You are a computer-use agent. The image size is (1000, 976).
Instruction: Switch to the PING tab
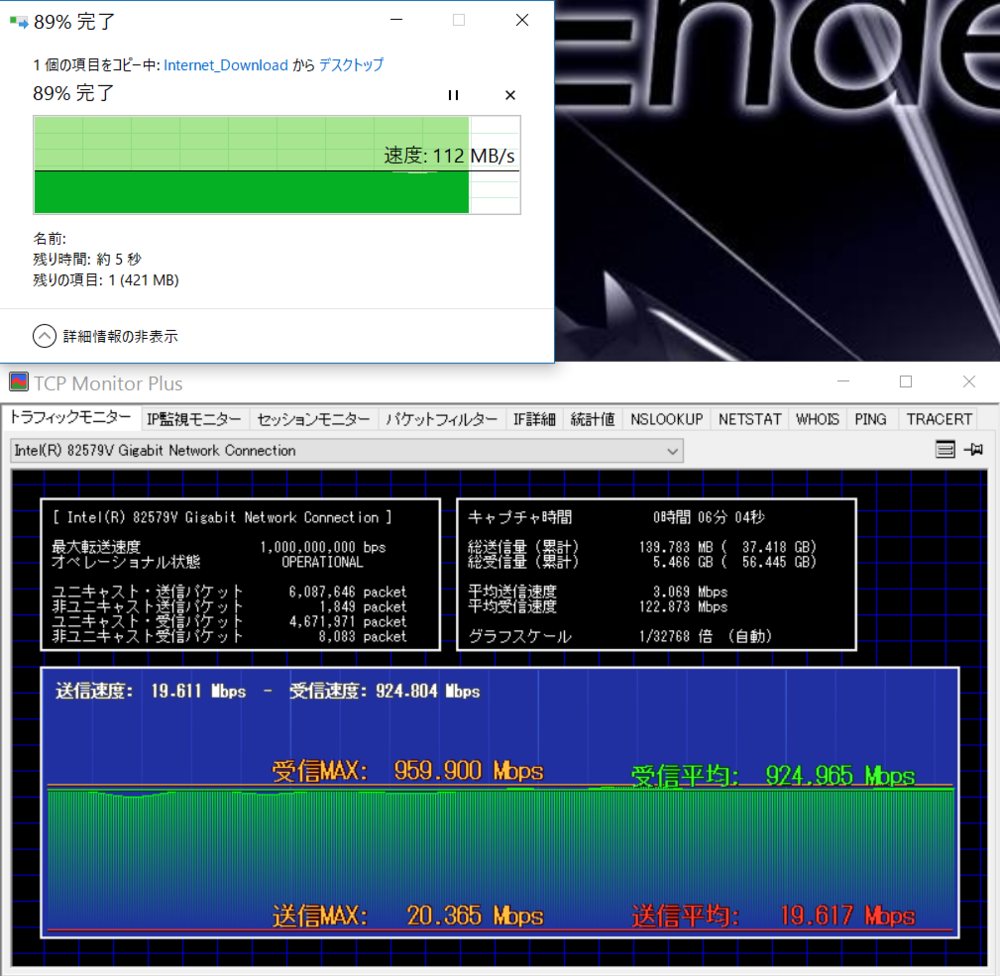tap(871, 419)
